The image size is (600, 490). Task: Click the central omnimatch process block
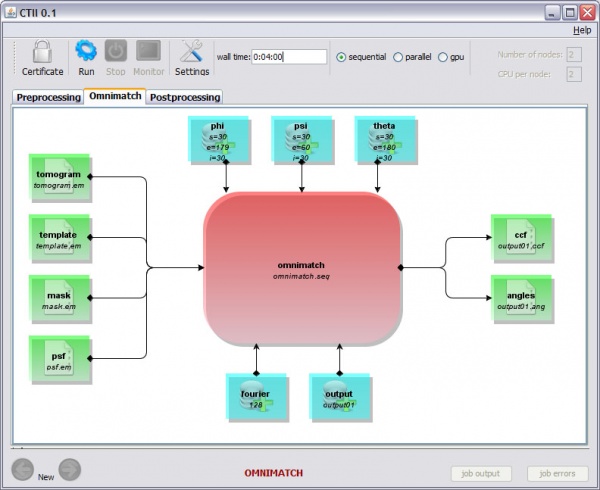(300, 268)
